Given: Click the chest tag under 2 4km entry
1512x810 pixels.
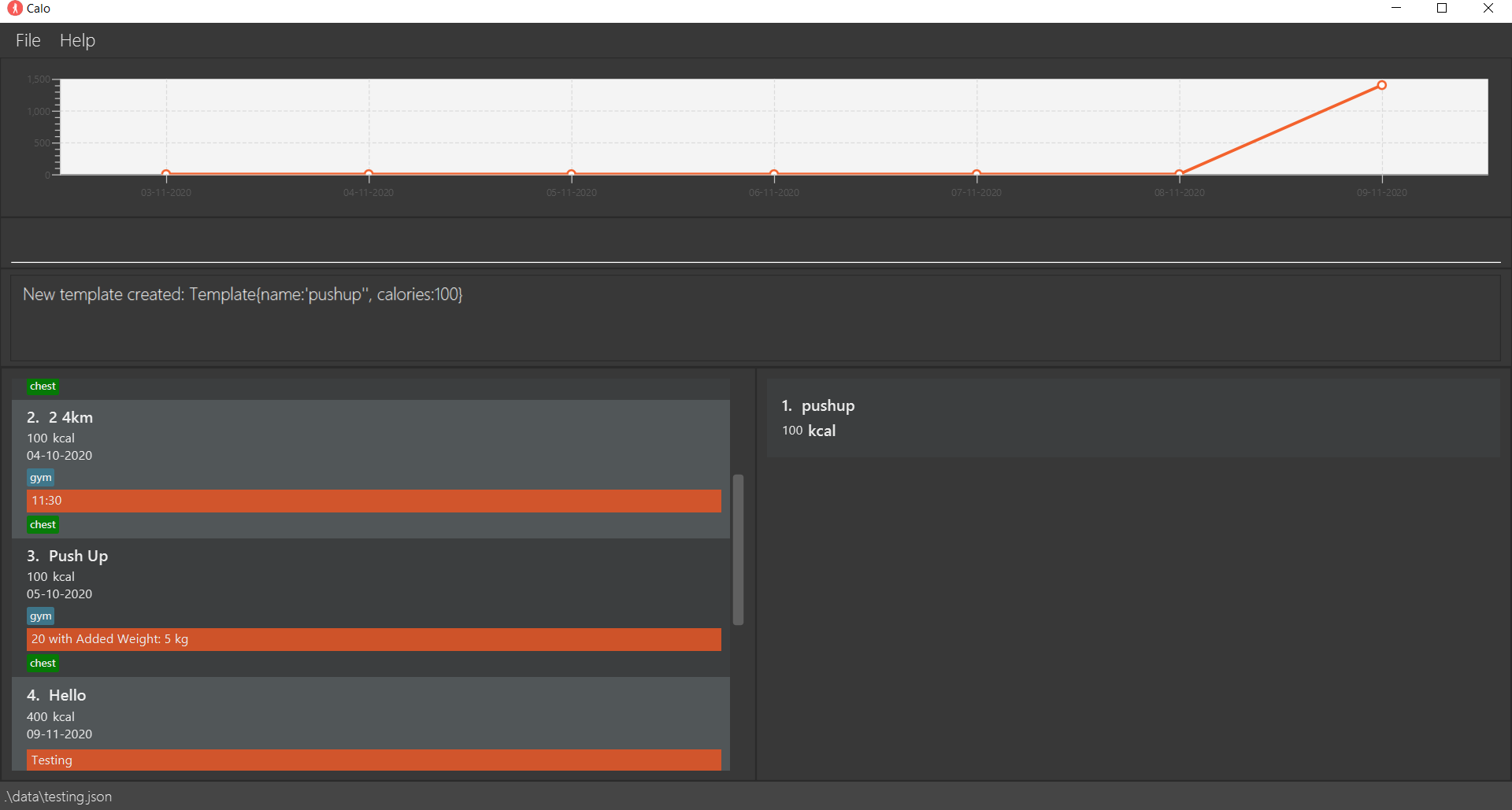Looking at the screenshot, I should pos(43,525).
